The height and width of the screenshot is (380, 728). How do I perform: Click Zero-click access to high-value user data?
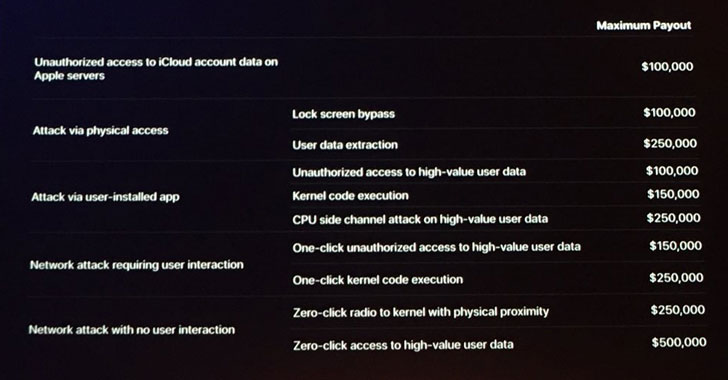[403, 345]
